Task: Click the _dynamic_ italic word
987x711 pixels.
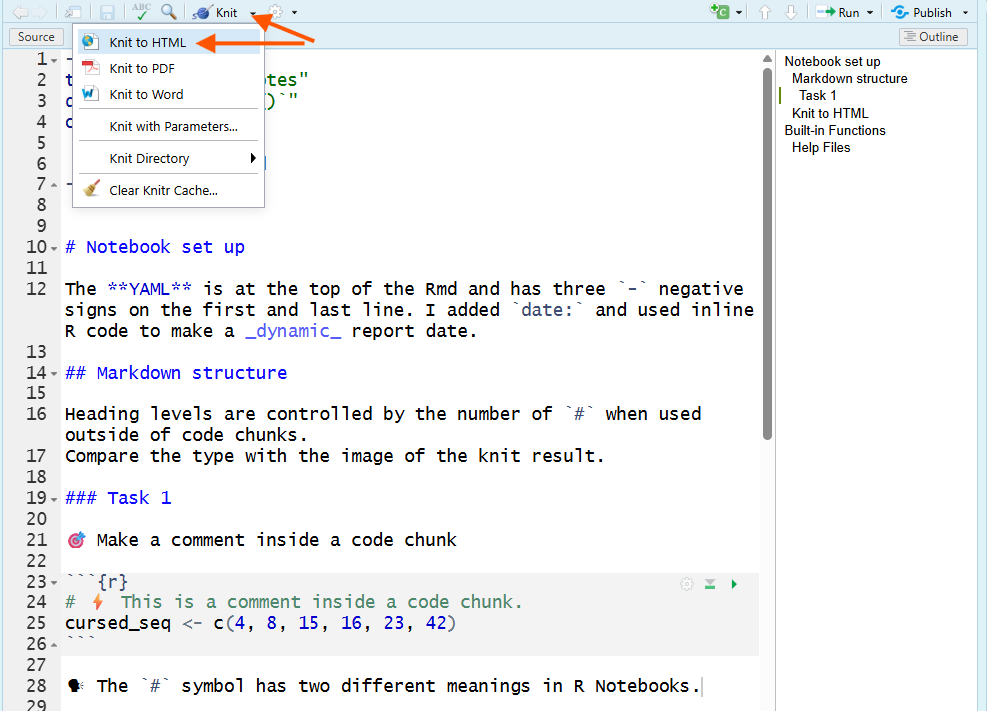Action: [293, 331]
